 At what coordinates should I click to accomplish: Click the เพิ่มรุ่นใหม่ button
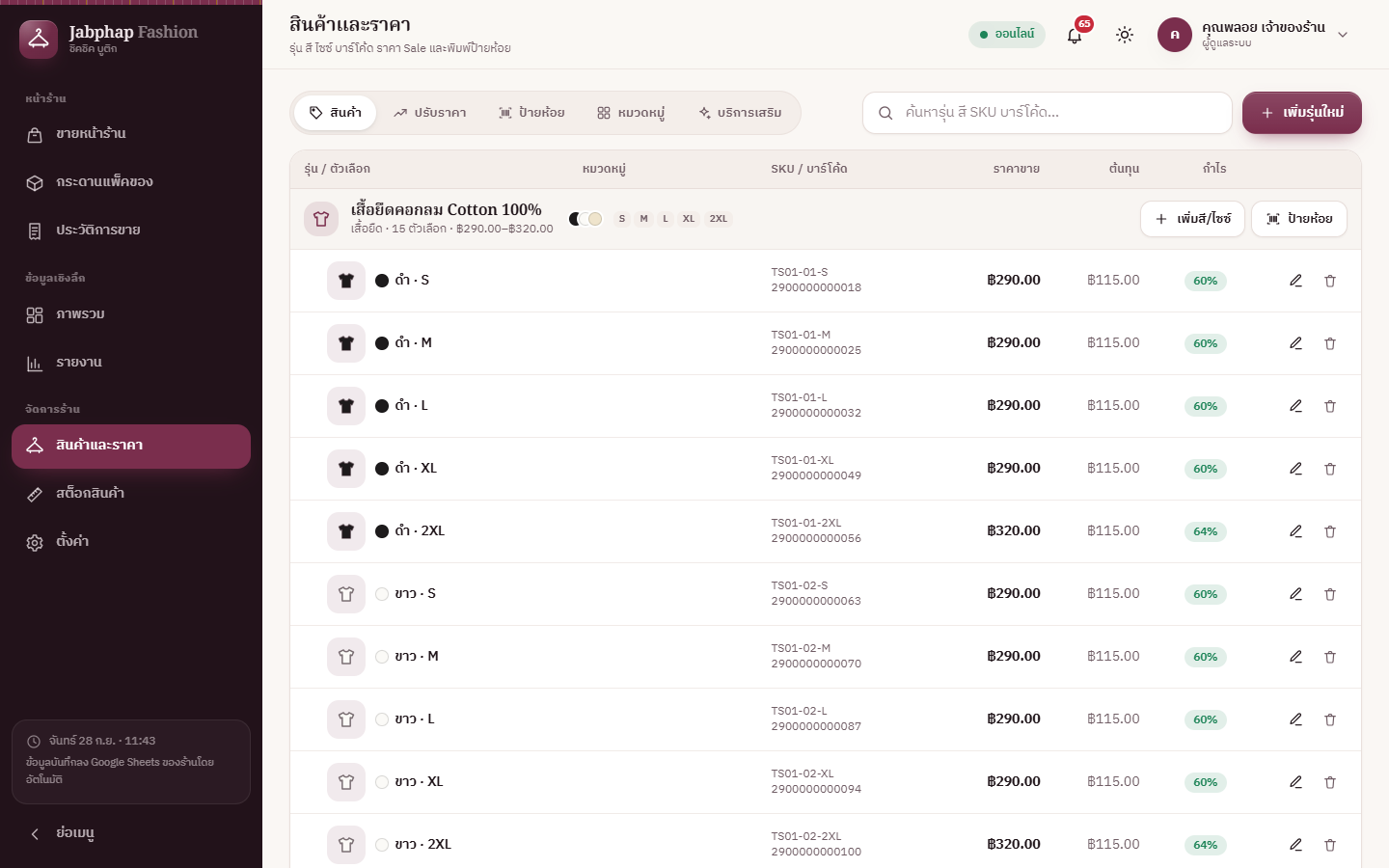point(1302,113)
